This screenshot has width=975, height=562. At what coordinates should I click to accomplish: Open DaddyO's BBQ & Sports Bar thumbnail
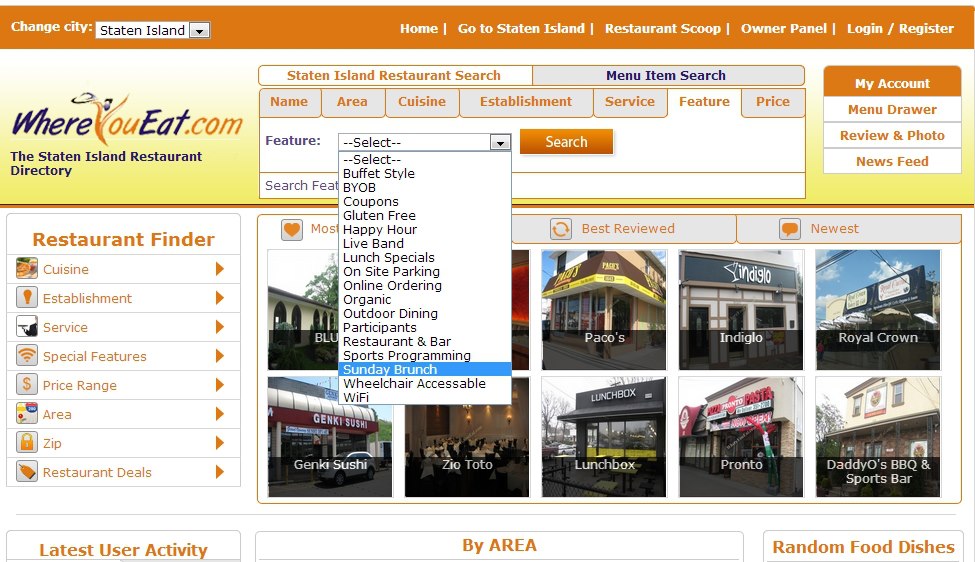point(878,436)
